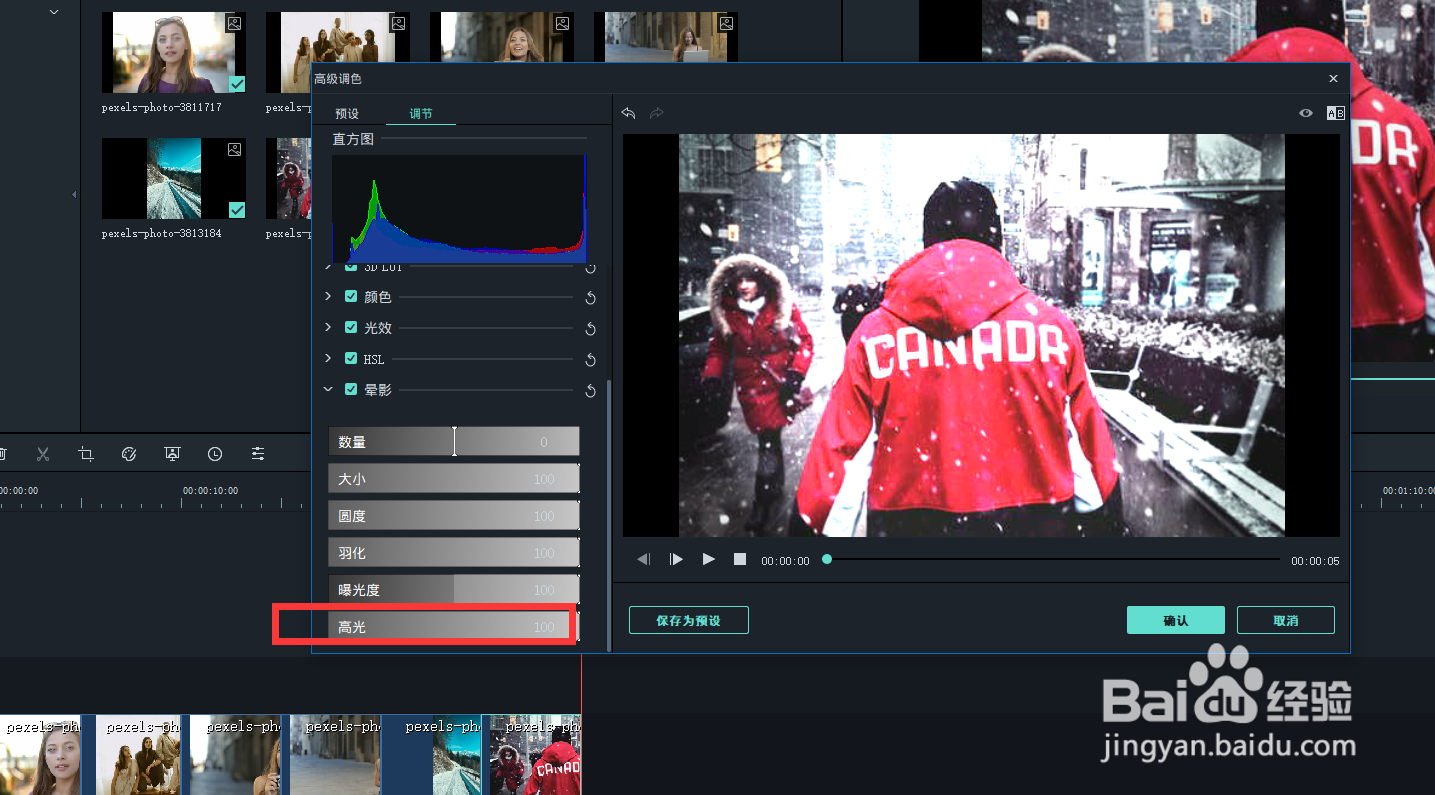Reset the 光效 section
This screenshot has height=795, width=1435.
tap(590, 329)
